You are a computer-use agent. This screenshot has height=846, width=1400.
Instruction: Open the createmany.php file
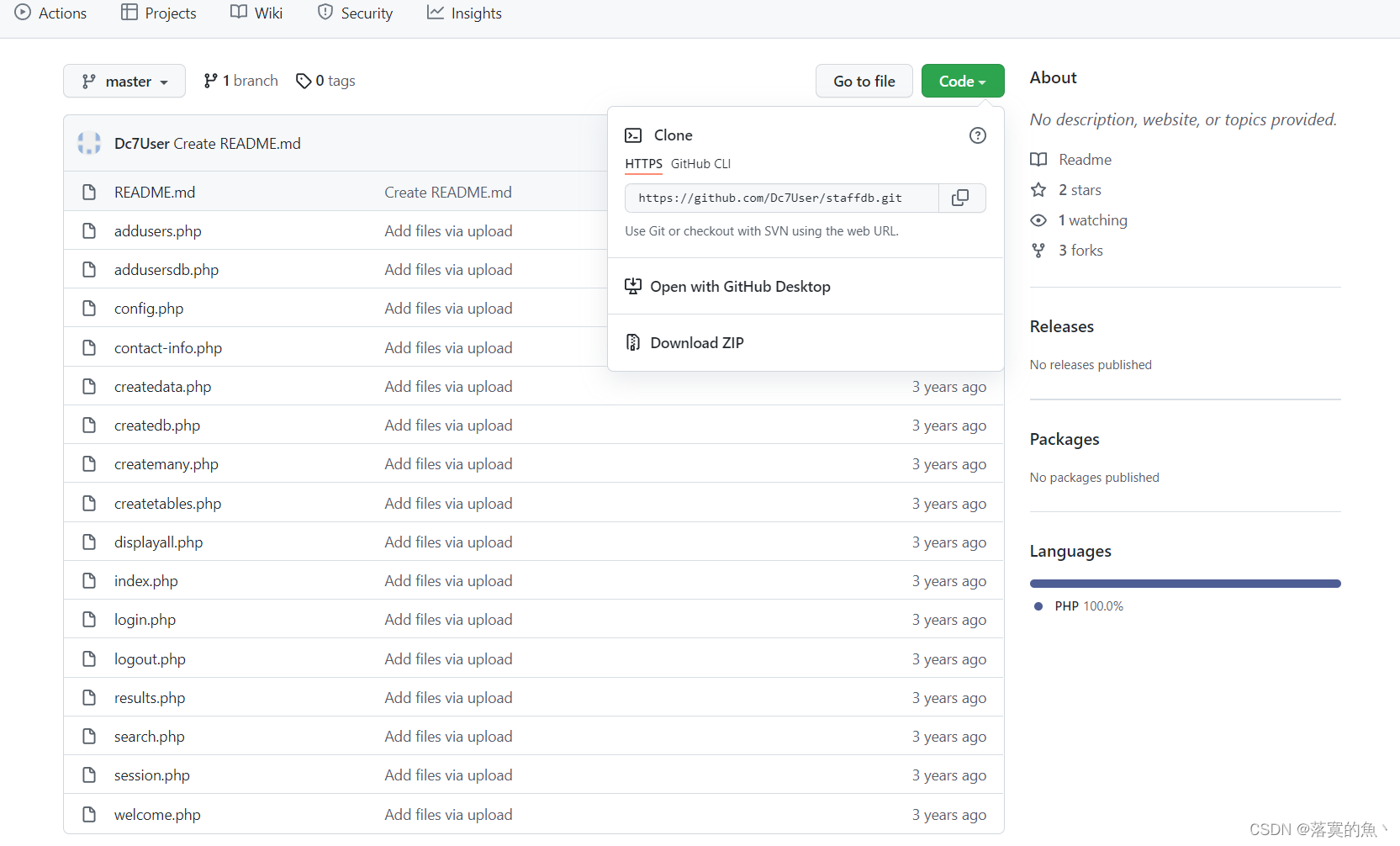166,464
